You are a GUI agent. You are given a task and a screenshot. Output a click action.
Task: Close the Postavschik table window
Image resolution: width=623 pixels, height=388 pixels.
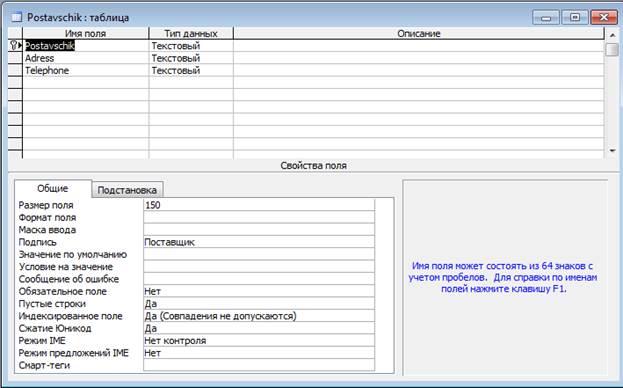[x=604, y=17]
